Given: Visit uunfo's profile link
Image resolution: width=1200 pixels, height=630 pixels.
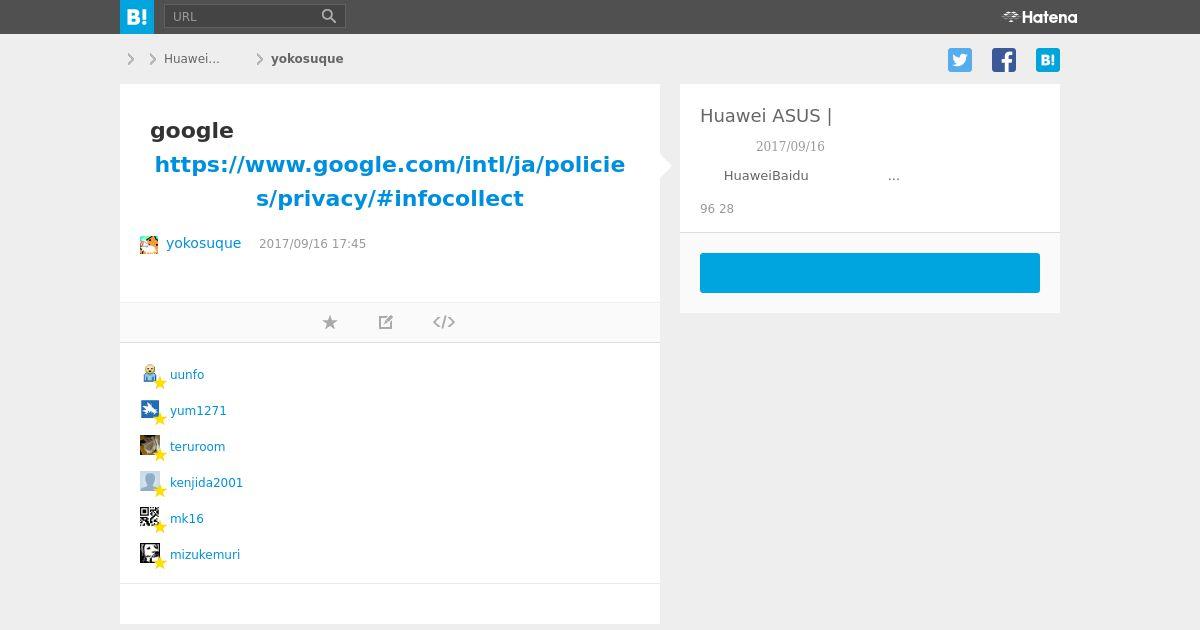Looking at the screenshot, I should [x=187, y=375].
